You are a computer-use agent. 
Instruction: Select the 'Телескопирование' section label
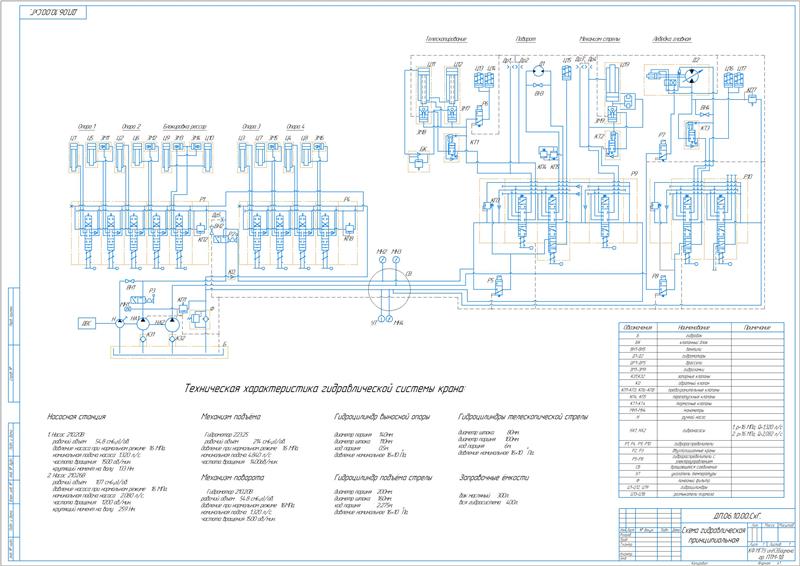pyautogui.click(x=445, y=39)
